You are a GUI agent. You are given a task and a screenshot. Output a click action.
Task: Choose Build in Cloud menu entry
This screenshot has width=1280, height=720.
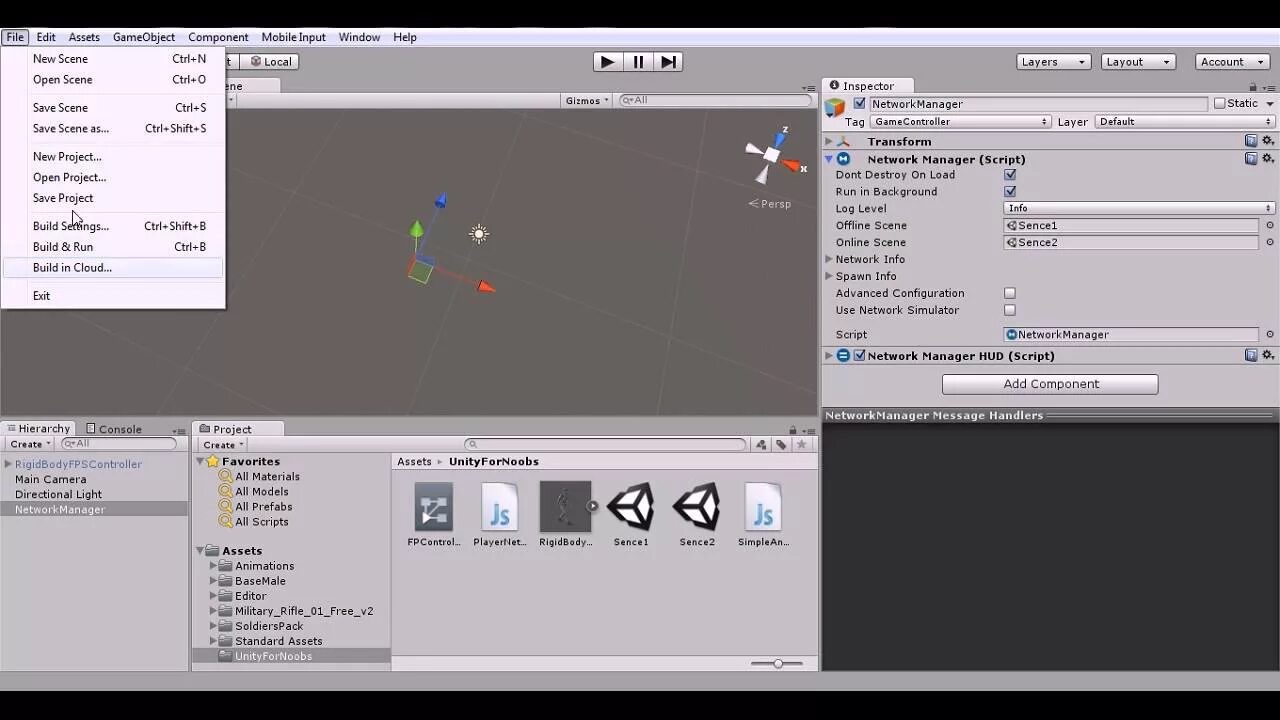tap(113, 267)
